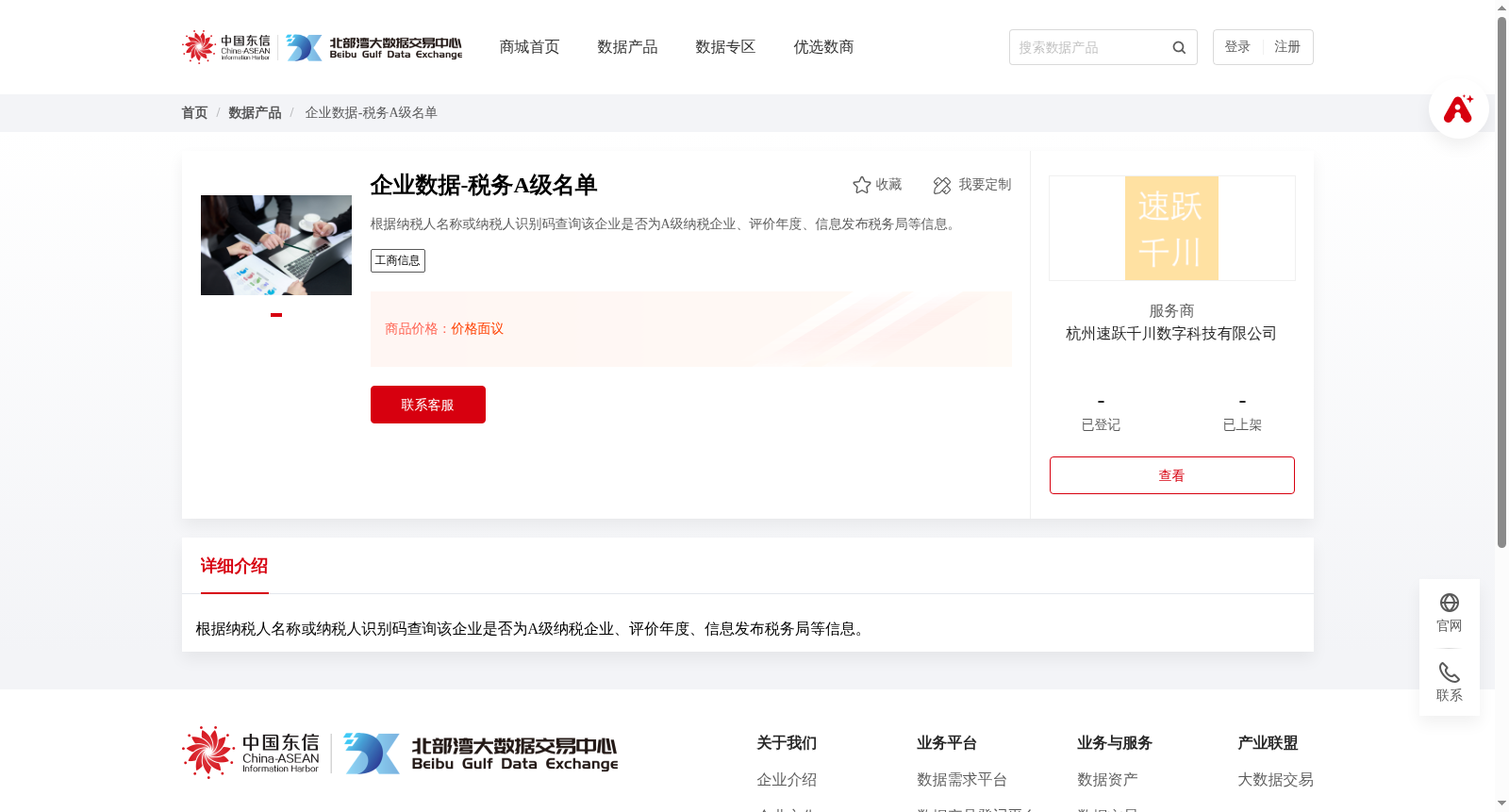1509x812 pixels.
Task: Click the 产业联盟 footer heading
Action: 1268,743
